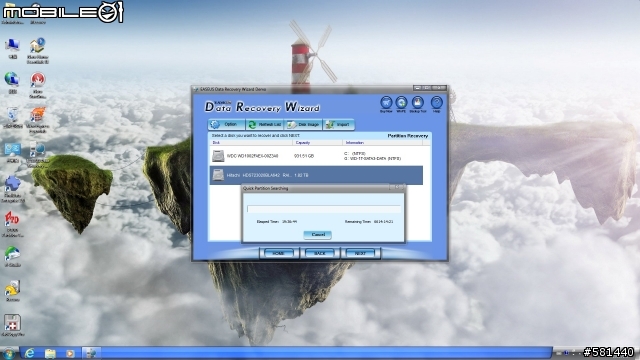The image size is (640, 360).
Task: Select the 931.51 GB capacity cell
Action: [304, 156]
